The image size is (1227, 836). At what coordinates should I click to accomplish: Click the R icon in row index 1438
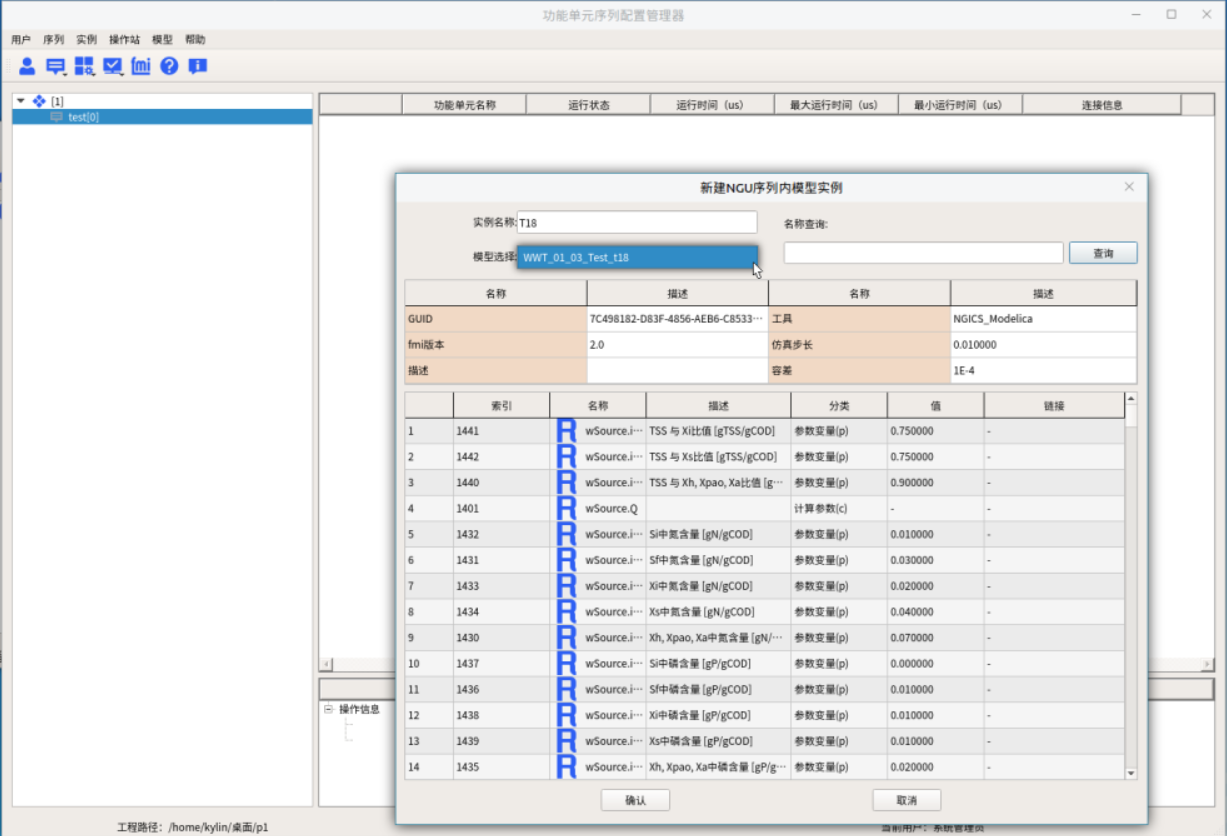click(566, 716)
